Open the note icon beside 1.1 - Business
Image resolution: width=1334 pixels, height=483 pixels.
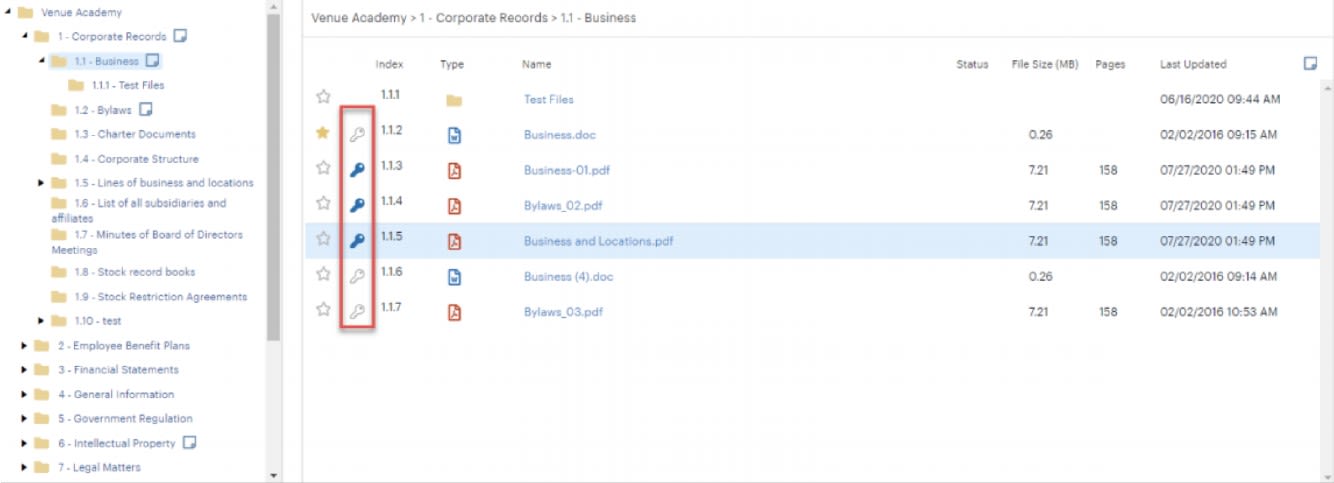tap(152, 60)
